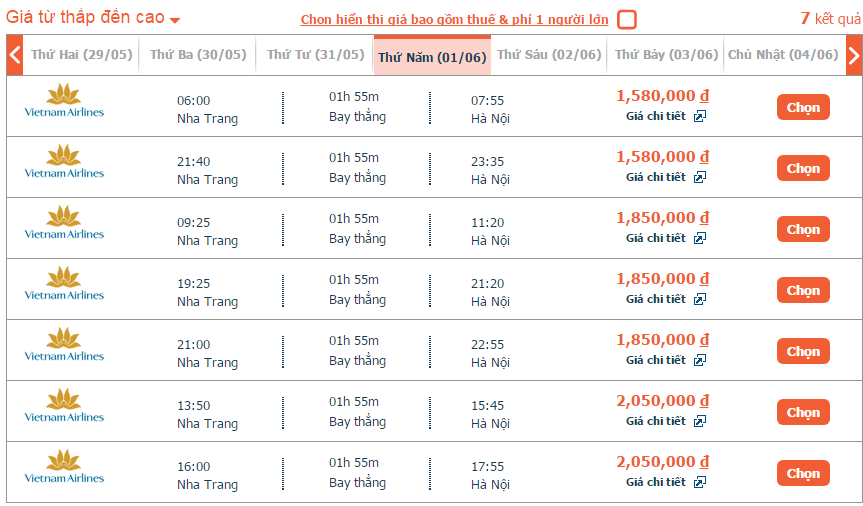The height and width of the screenshot is (506, 863).
Task: Choose the Thứ Tư (31/05) date tab
Action: [x=315, y=55]
